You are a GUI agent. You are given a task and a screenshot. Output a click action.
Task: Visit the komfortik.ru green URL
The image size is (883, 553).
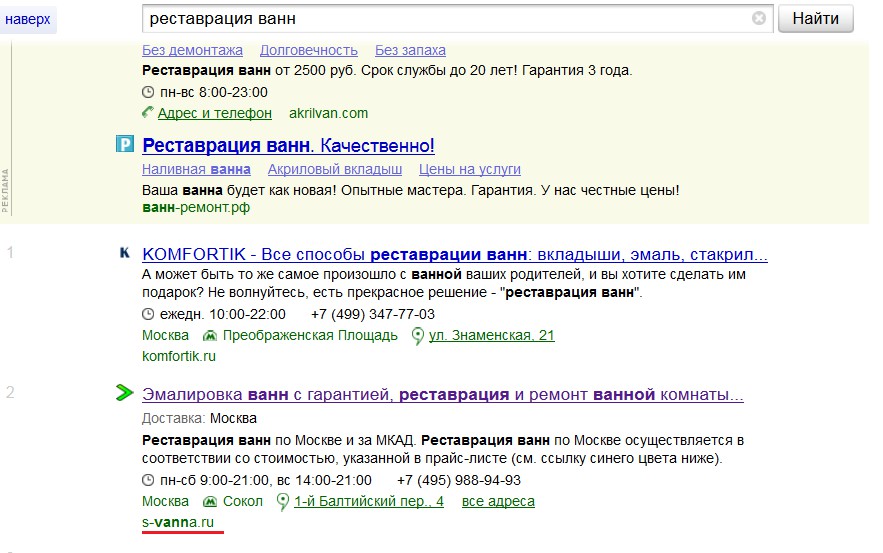pyautogui.click(x=179, y=356)
